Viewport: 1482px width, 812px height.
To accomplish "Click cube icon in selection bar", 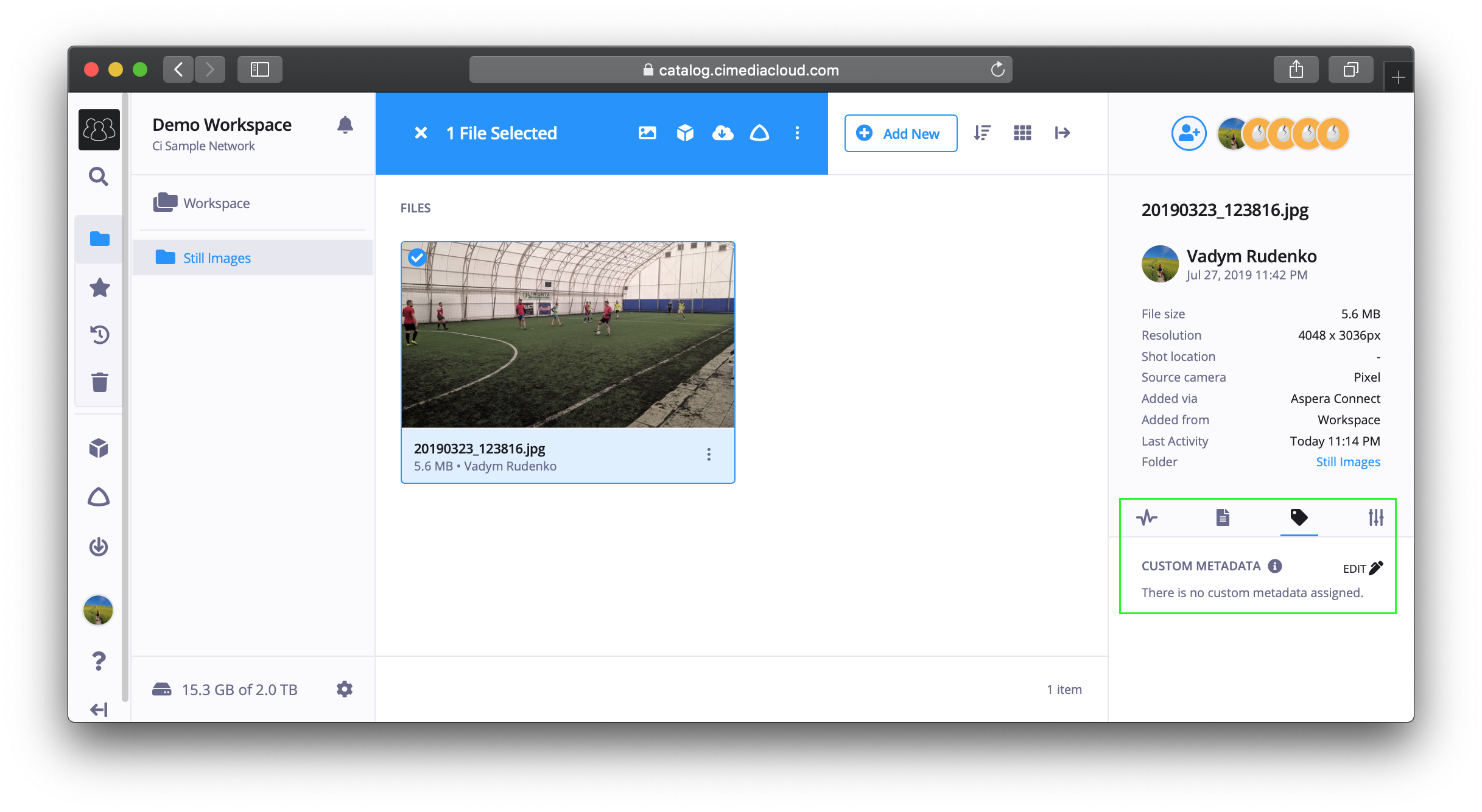I will click(x=685, y=133).
